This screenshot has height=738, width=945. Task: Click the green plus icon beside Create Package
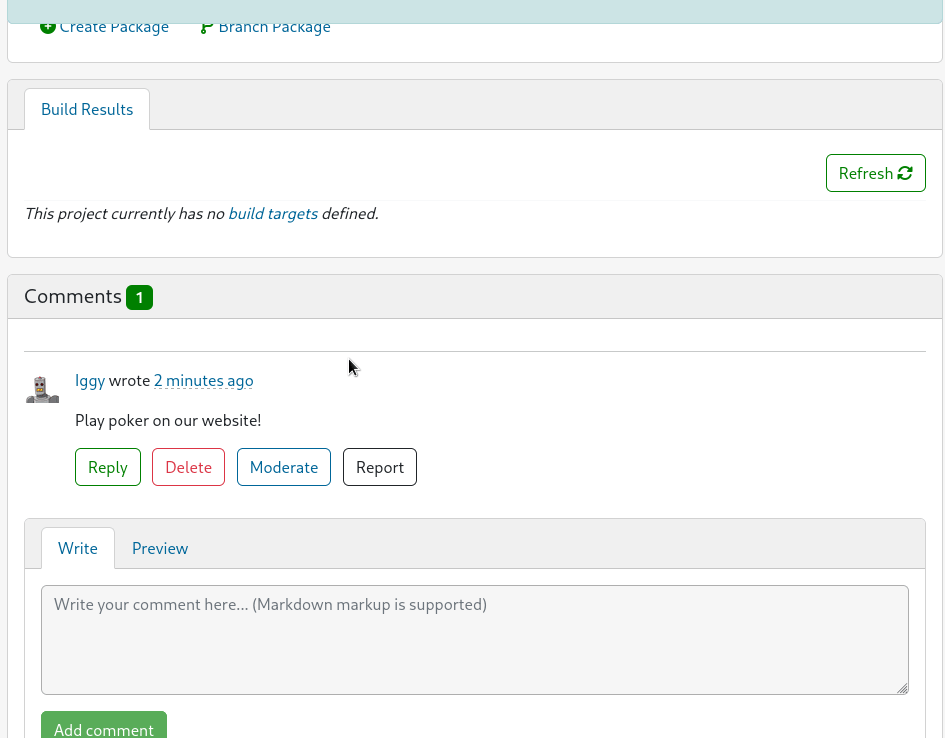[47, 28]
